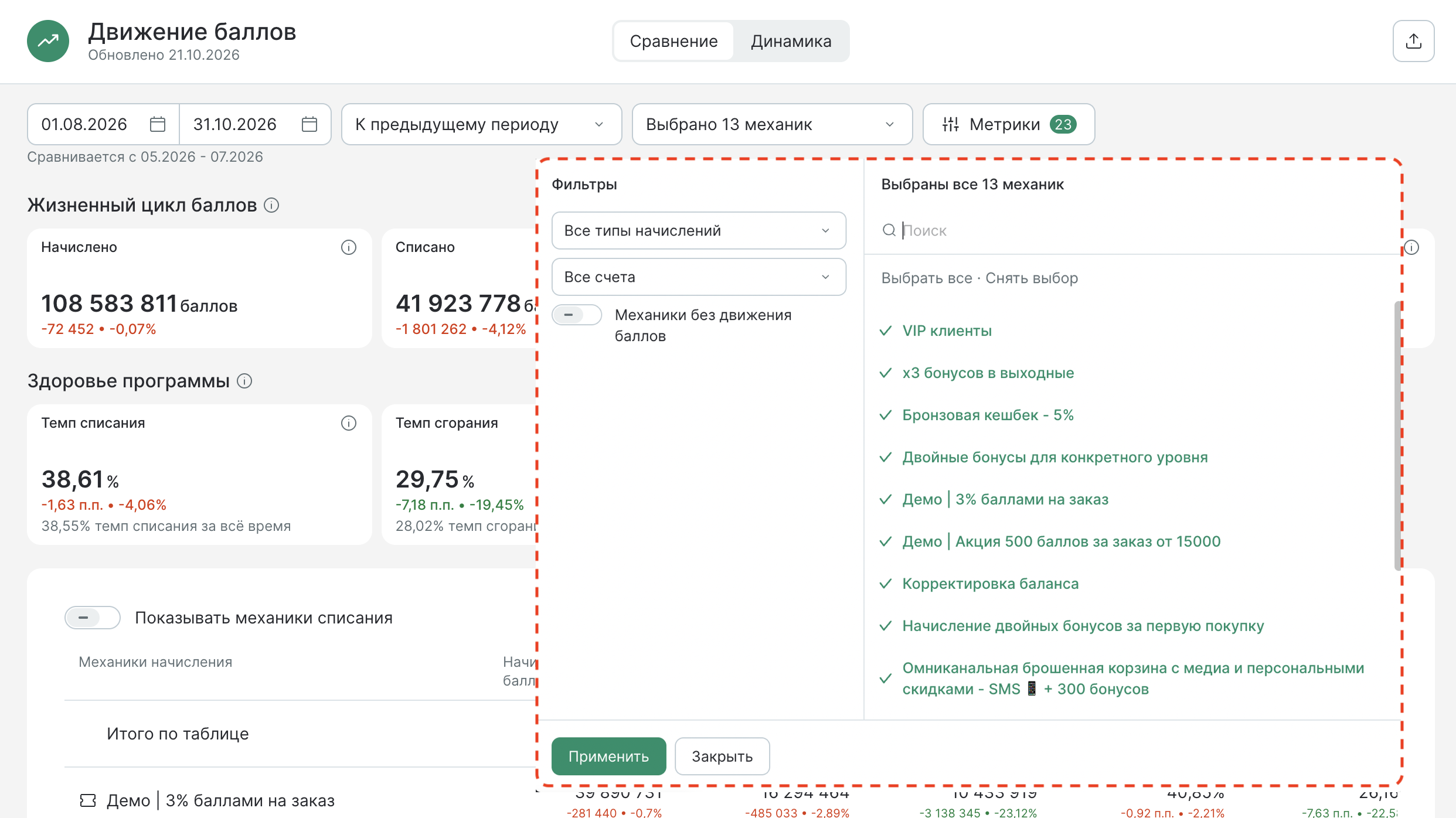Click info icon on Начислено card
Screen dimensions: 1456x818
point(349,247)
